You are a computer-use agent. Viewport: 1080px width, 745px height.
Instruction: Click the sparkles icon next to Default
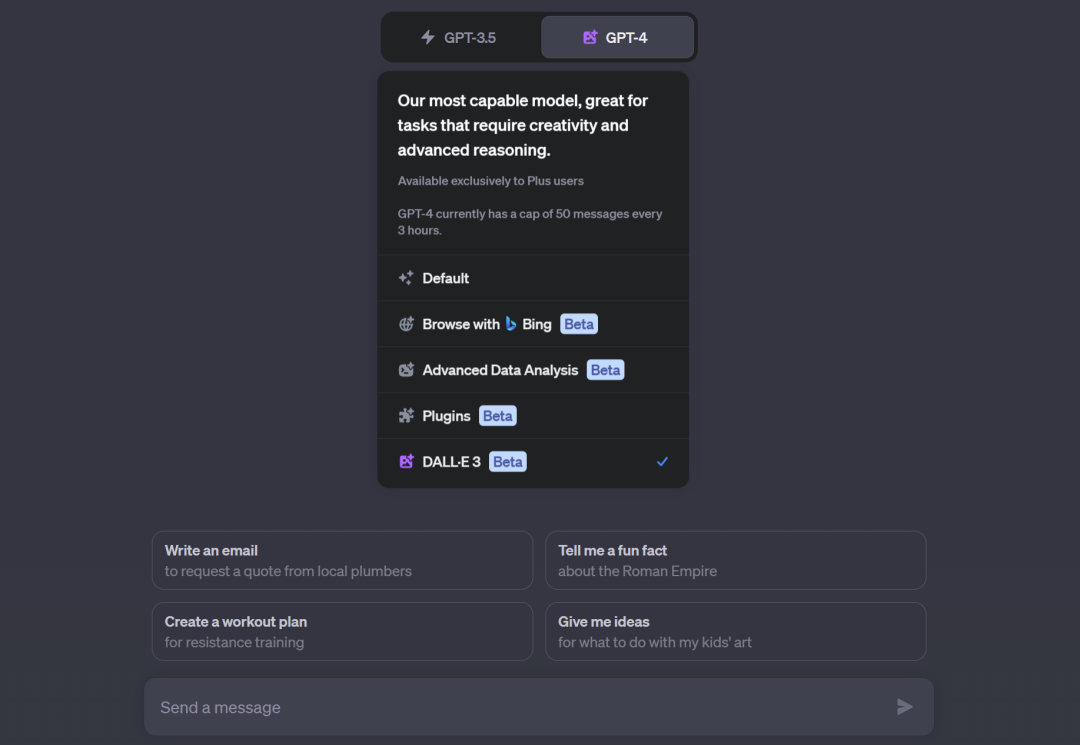coord(406,278)
